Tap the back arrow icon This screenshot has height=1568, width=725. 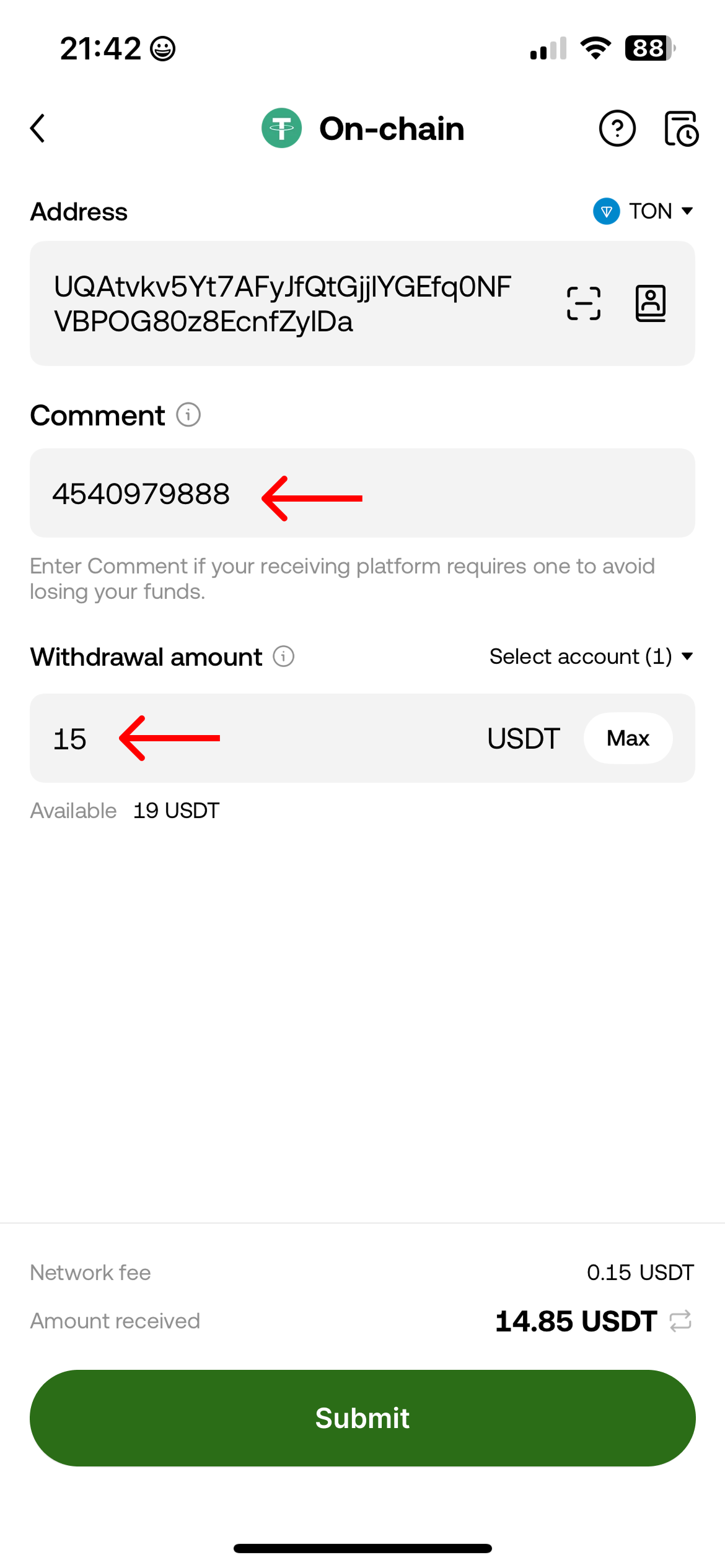coord(38,128)
